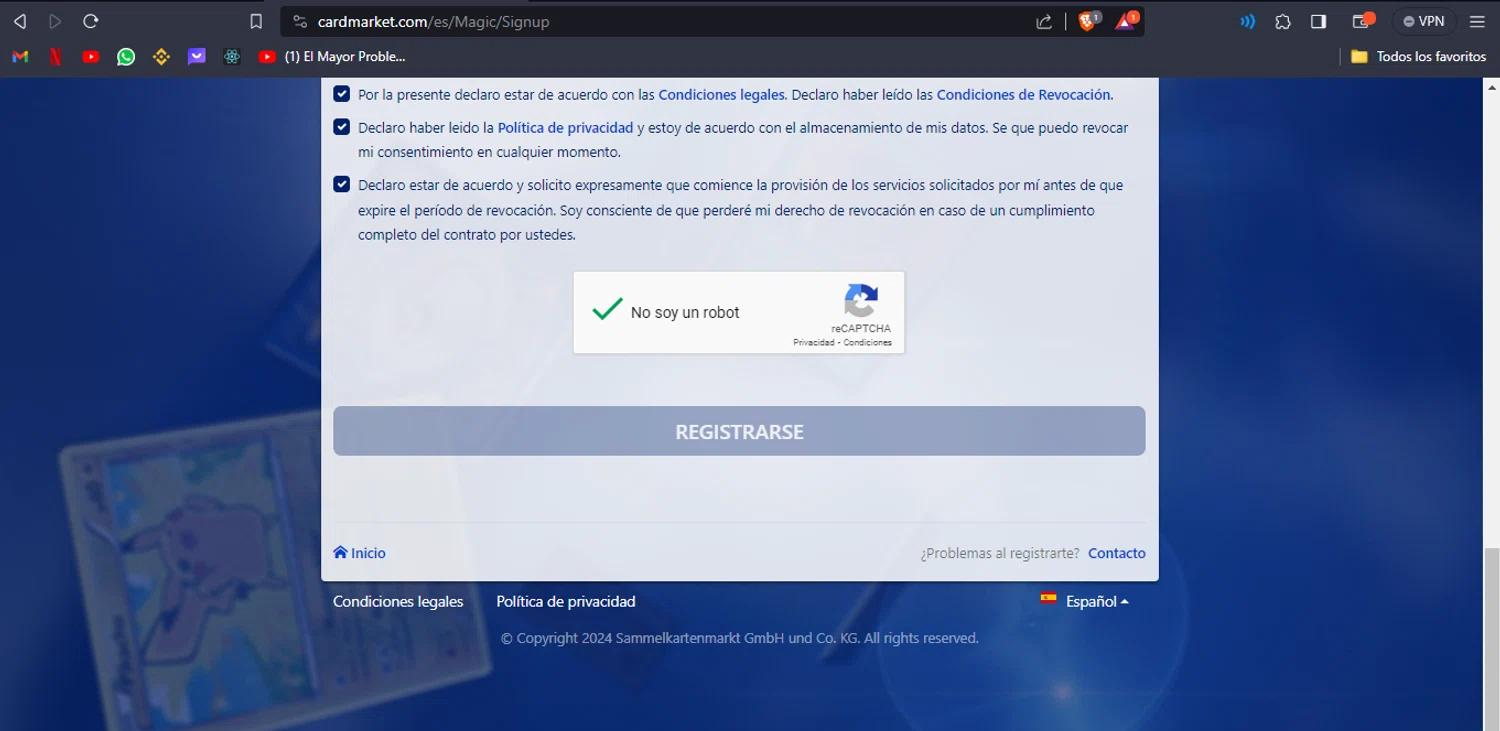Open the 'El Mayor Proble...' YouTube bookmark
This screenshot has width=1500, height=731.
pos(332,57)
